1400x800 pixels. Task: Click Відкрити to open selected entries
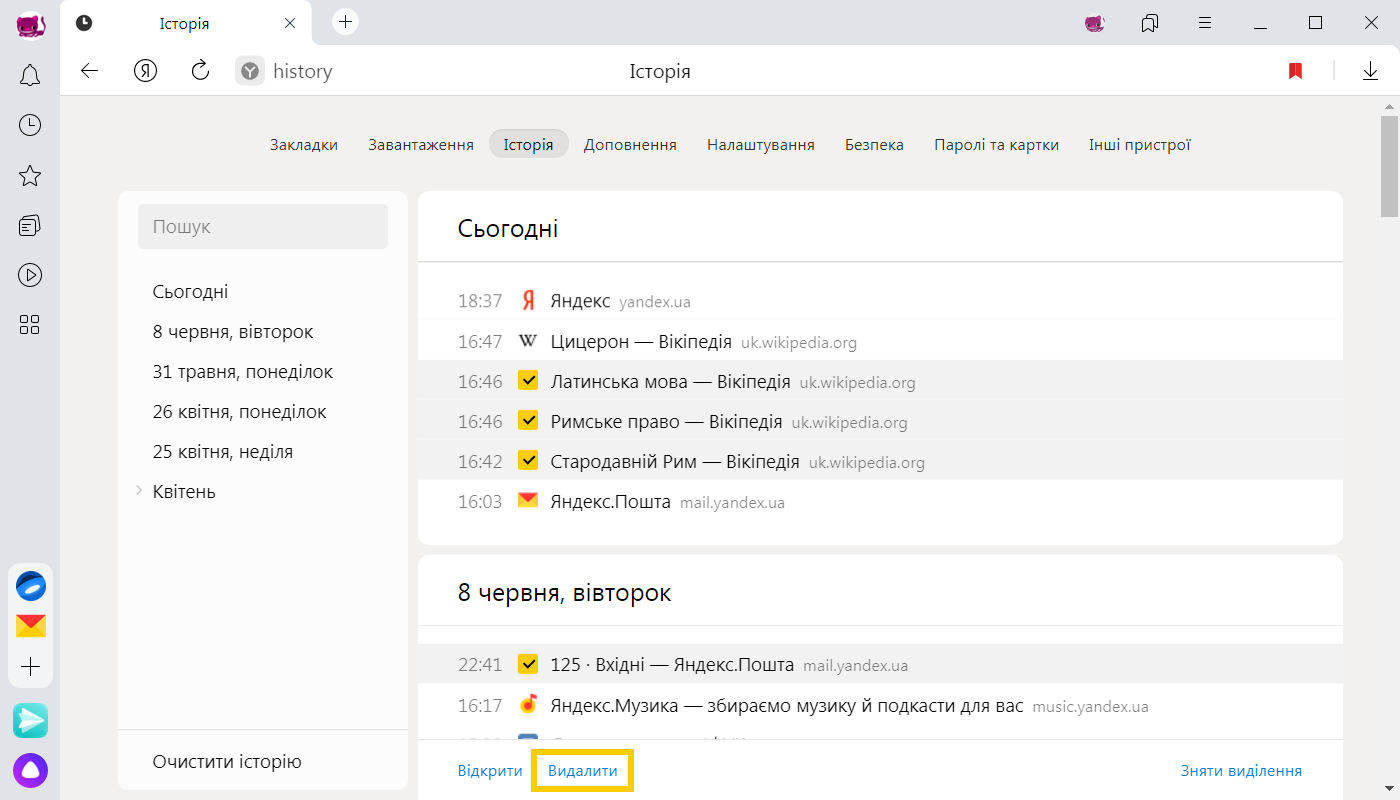[x=490, y=771]
